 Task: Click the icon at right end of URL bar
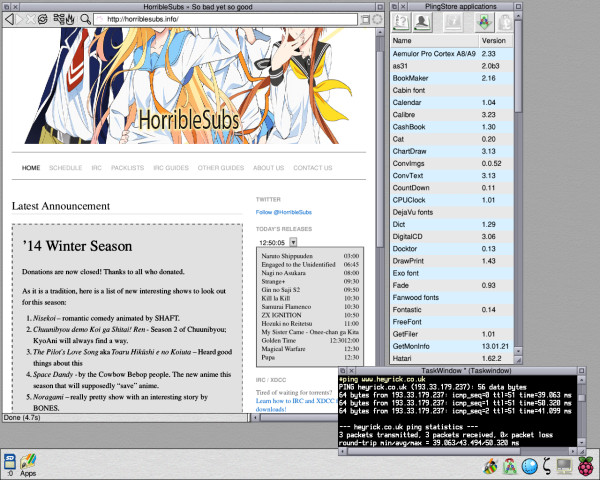pyautogui.click(x=365, y=19)
